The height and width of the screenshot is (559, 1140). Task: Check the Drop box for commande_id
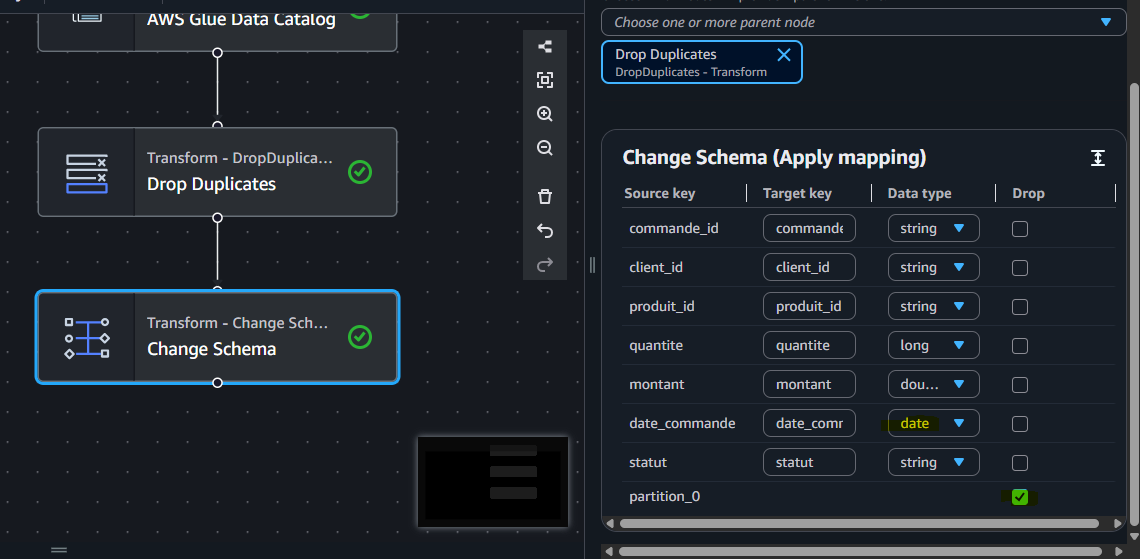[x=1020, y=229]
